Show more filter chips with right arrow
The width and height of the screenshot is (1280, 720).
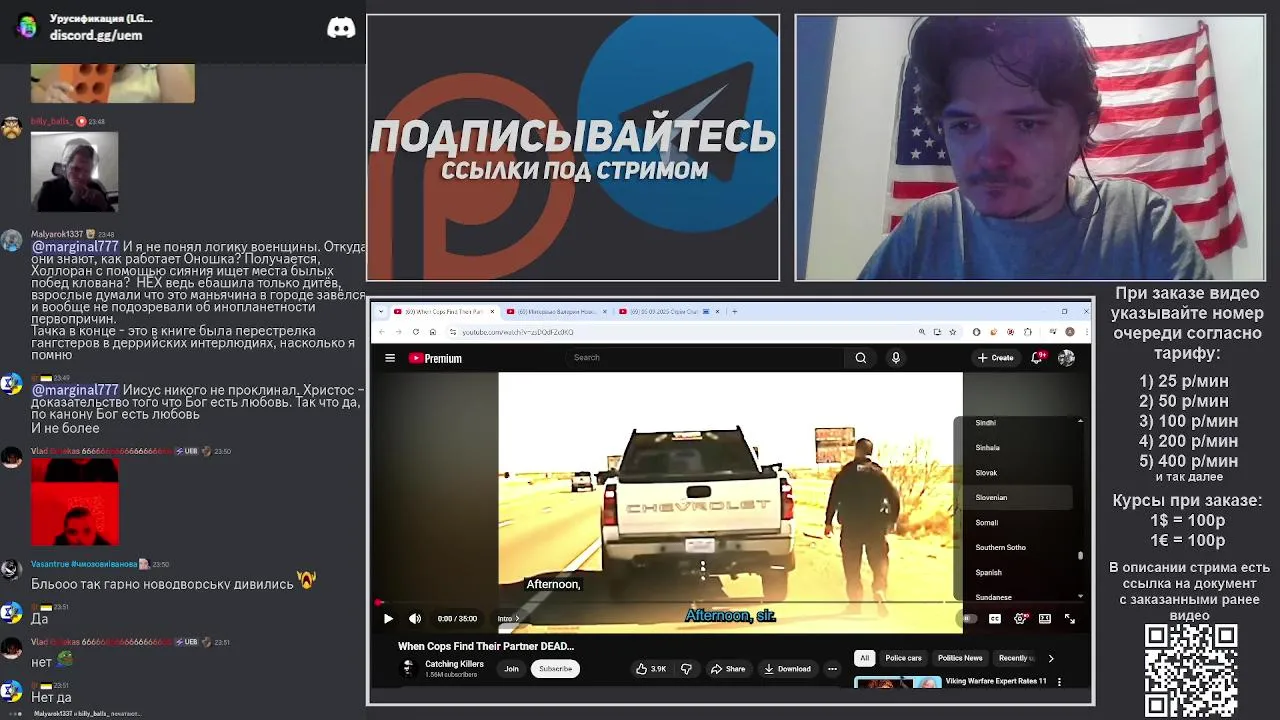tap(1051, 658)
